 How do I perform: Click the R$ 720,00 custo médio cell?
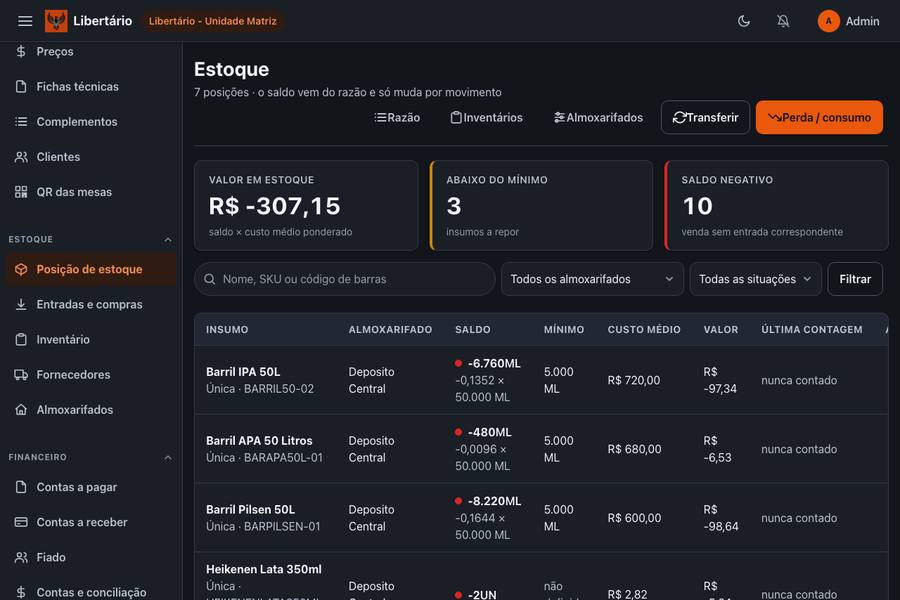coord(634,380)
